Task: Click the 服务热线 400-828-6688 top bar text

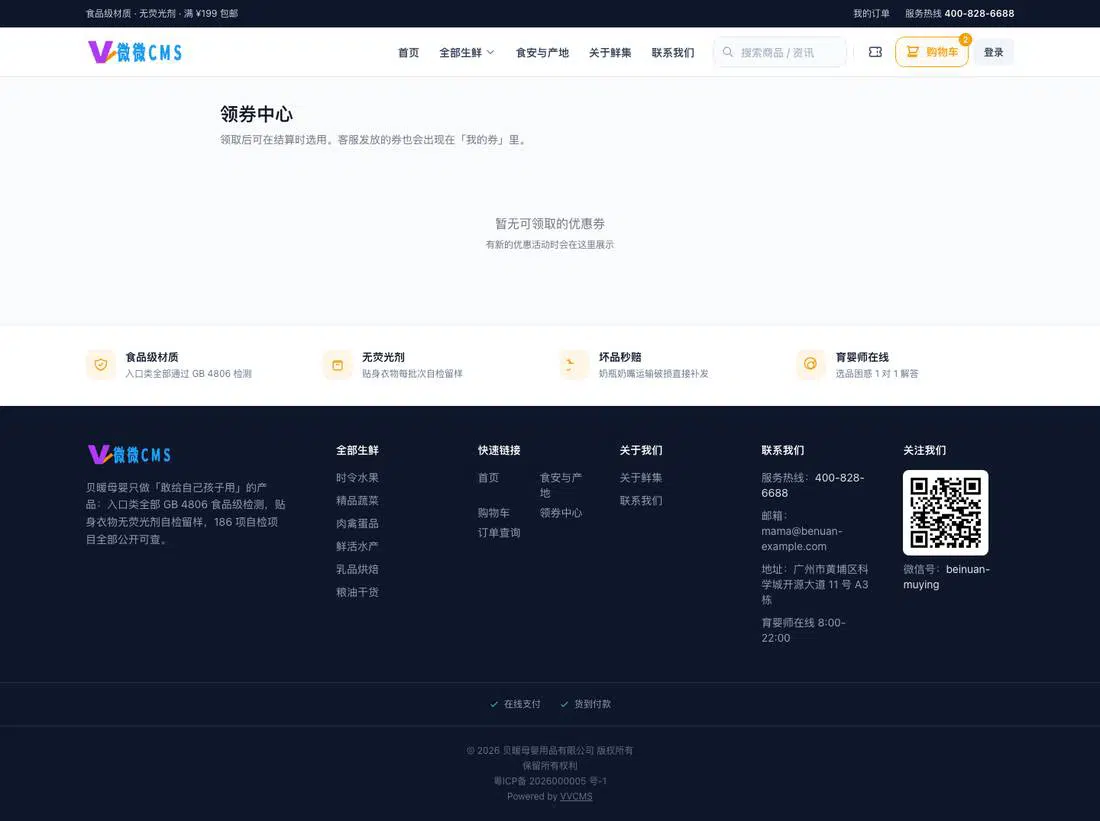Action: (959, 13)
